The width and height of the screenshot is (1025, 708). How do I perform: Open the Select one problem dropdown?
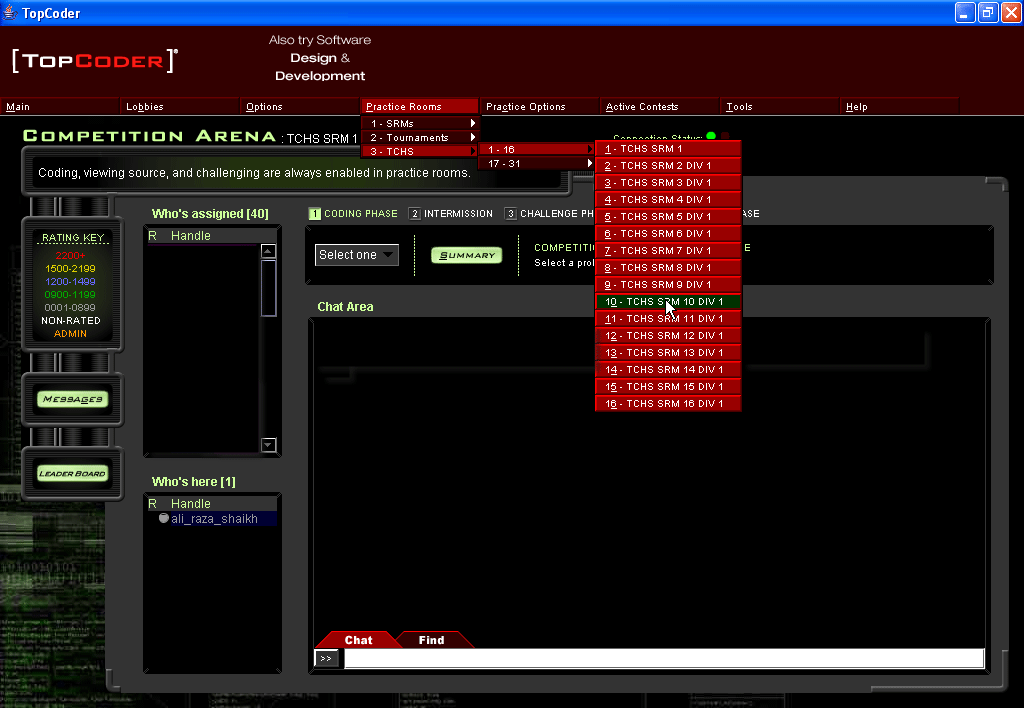coord(356,255)
